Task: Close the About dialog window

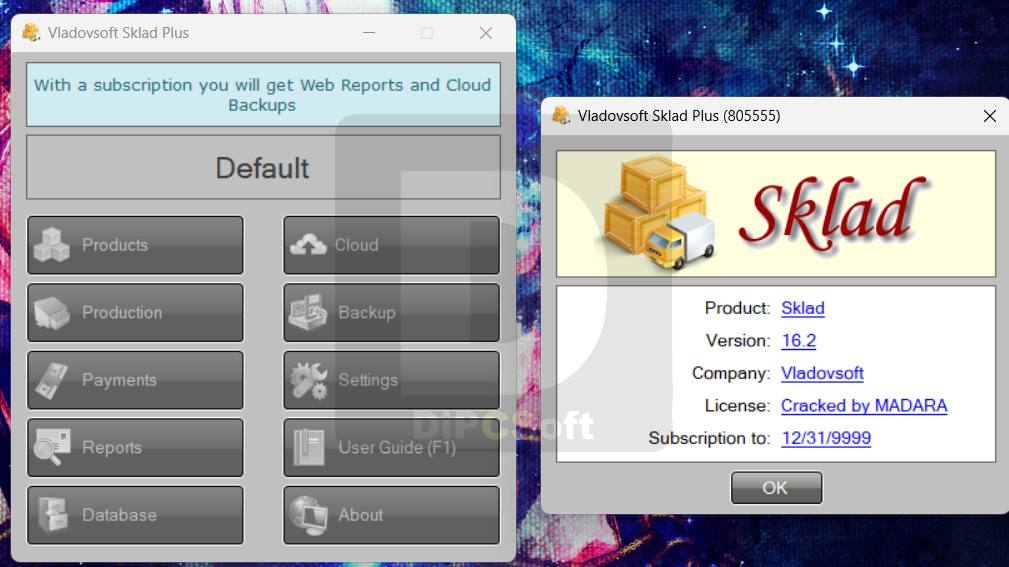Action: coord(990,116)
